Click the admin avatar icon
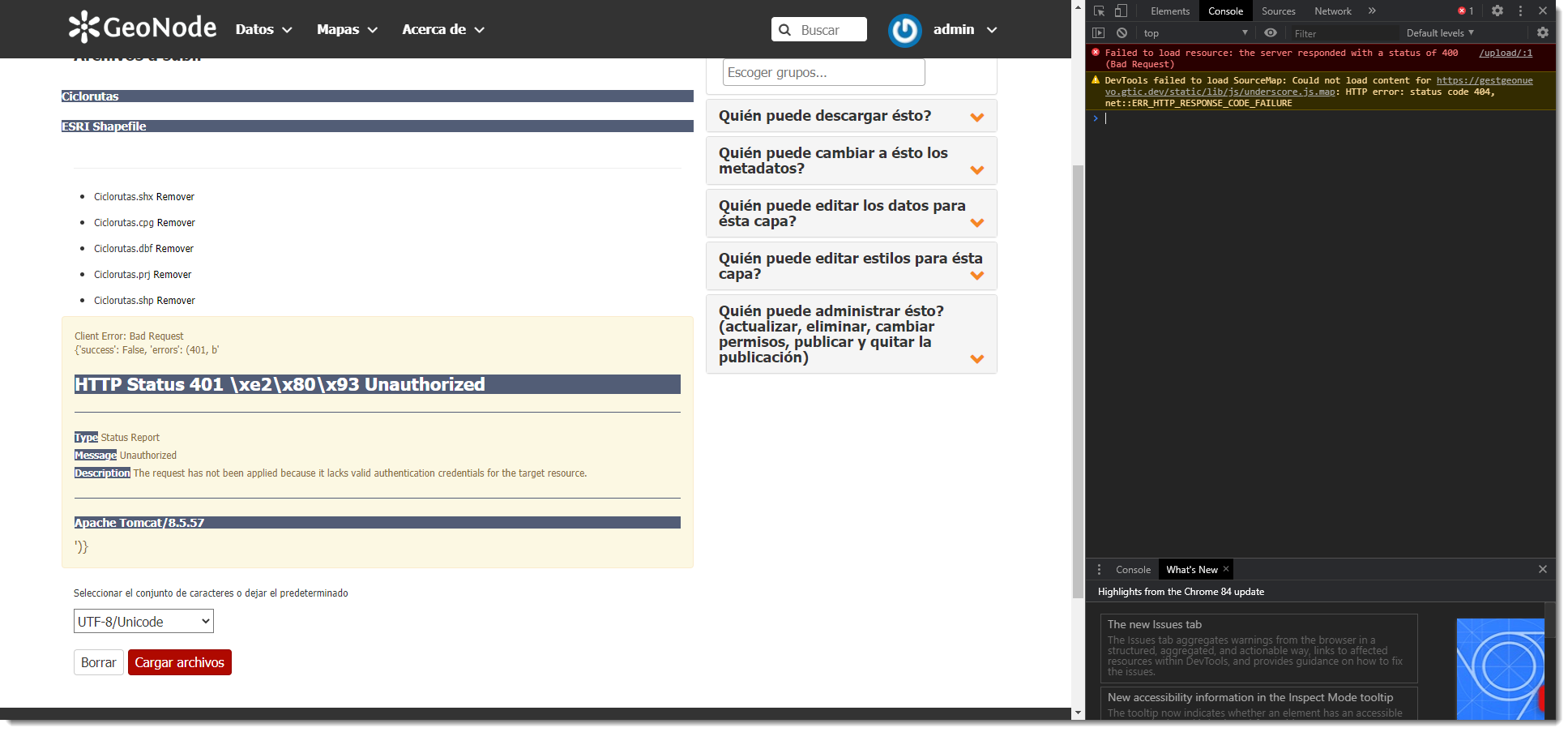 tap(904, 31)
